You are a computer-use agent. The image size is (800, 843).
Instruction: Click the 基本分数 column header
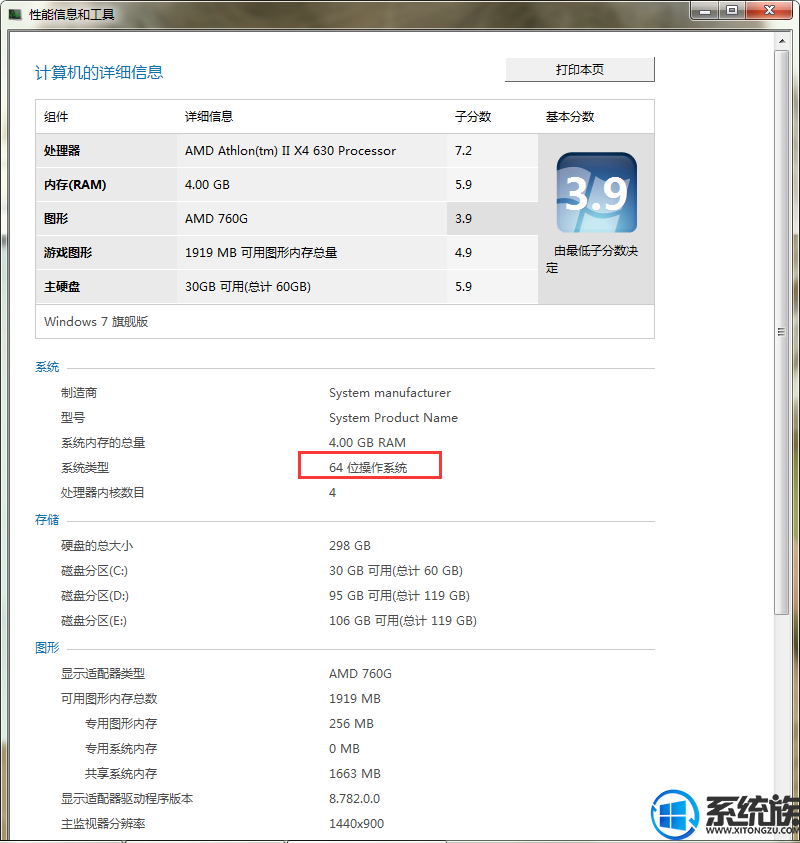570,117
